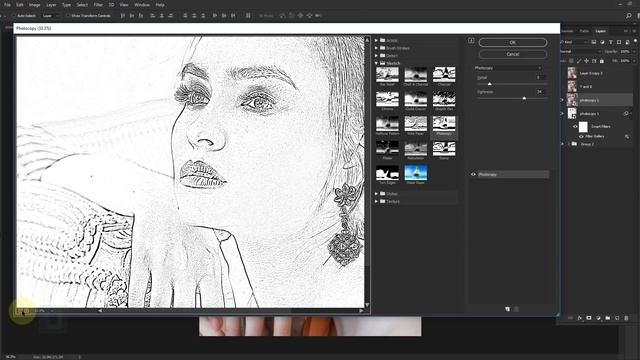Open the Auto-Select Layer dropdown
This screenshot has width=640, height=360.
50,16
